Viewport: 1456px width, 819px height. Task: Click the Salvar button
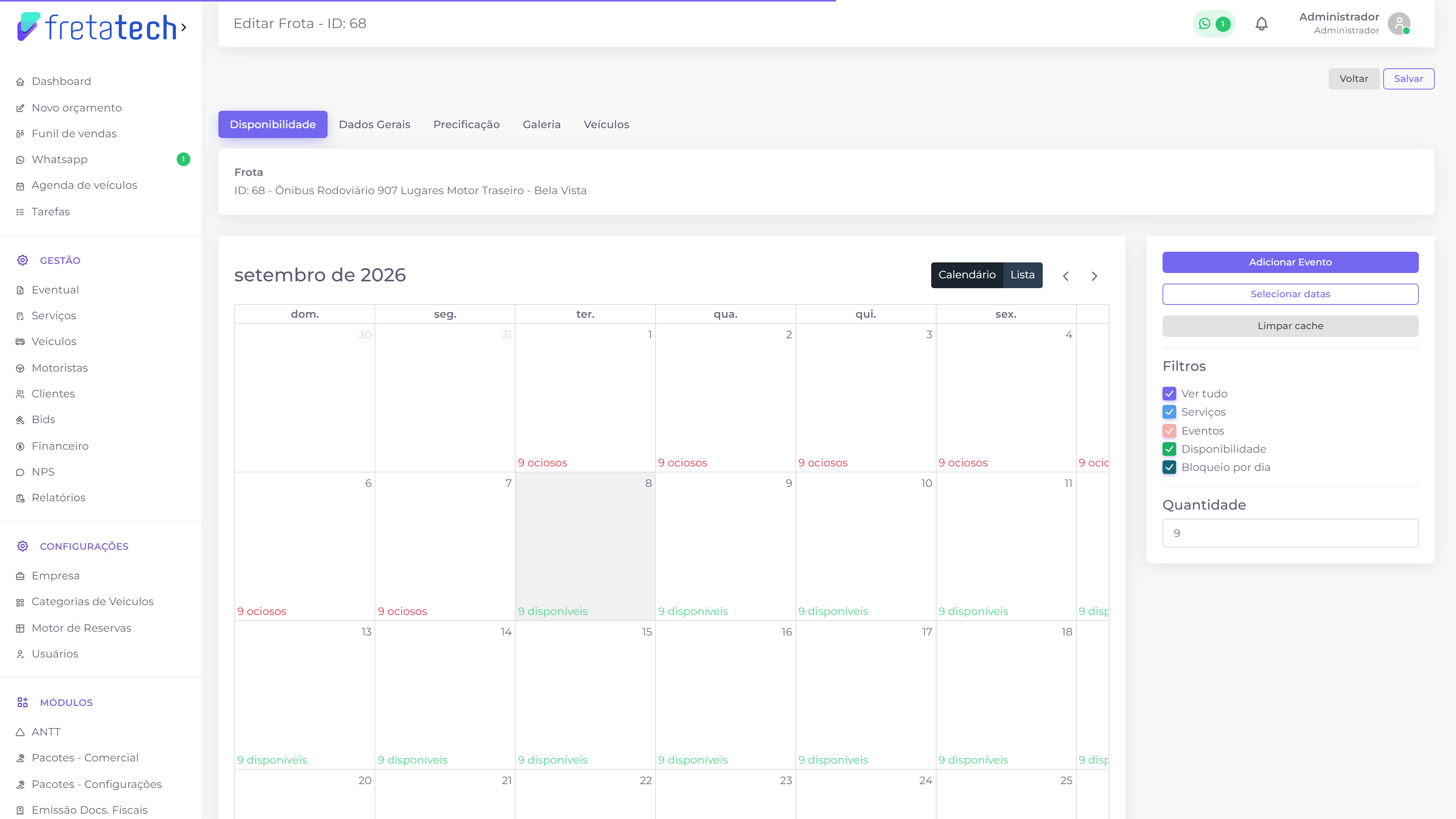click(1409, 78)
